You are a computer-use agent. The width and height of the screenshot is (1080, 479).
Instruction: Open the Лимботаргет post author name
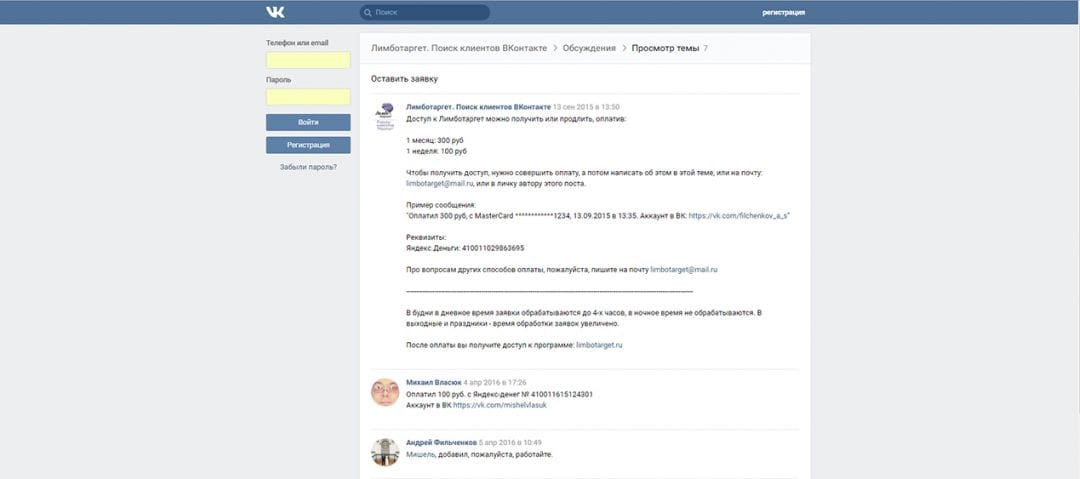point(478,107)
